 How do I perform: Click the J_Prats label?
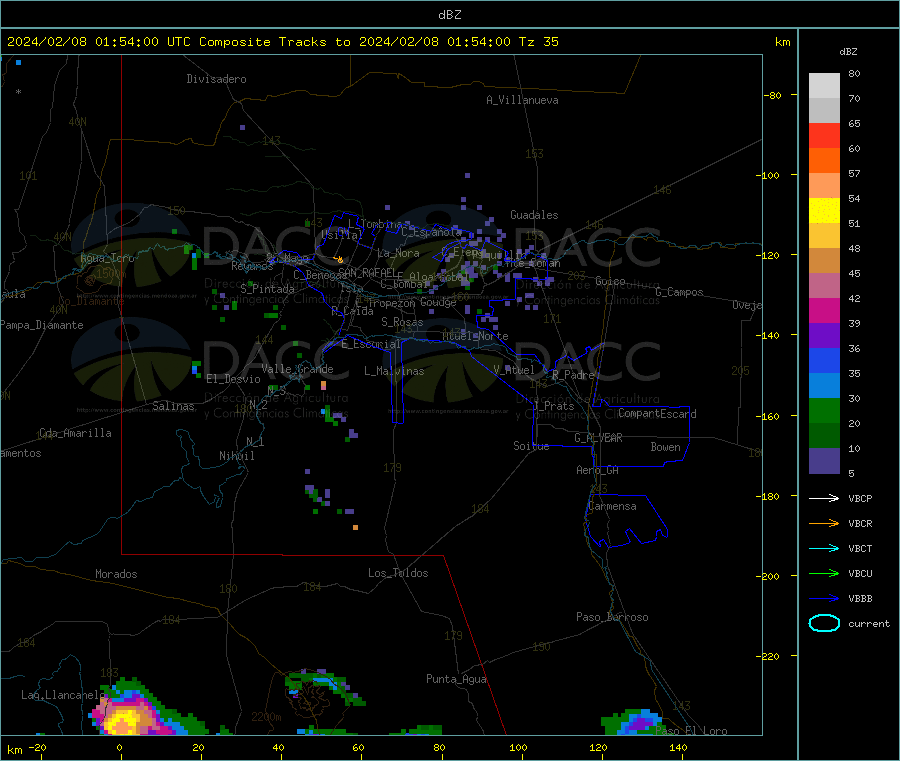[x=554, y=405]
